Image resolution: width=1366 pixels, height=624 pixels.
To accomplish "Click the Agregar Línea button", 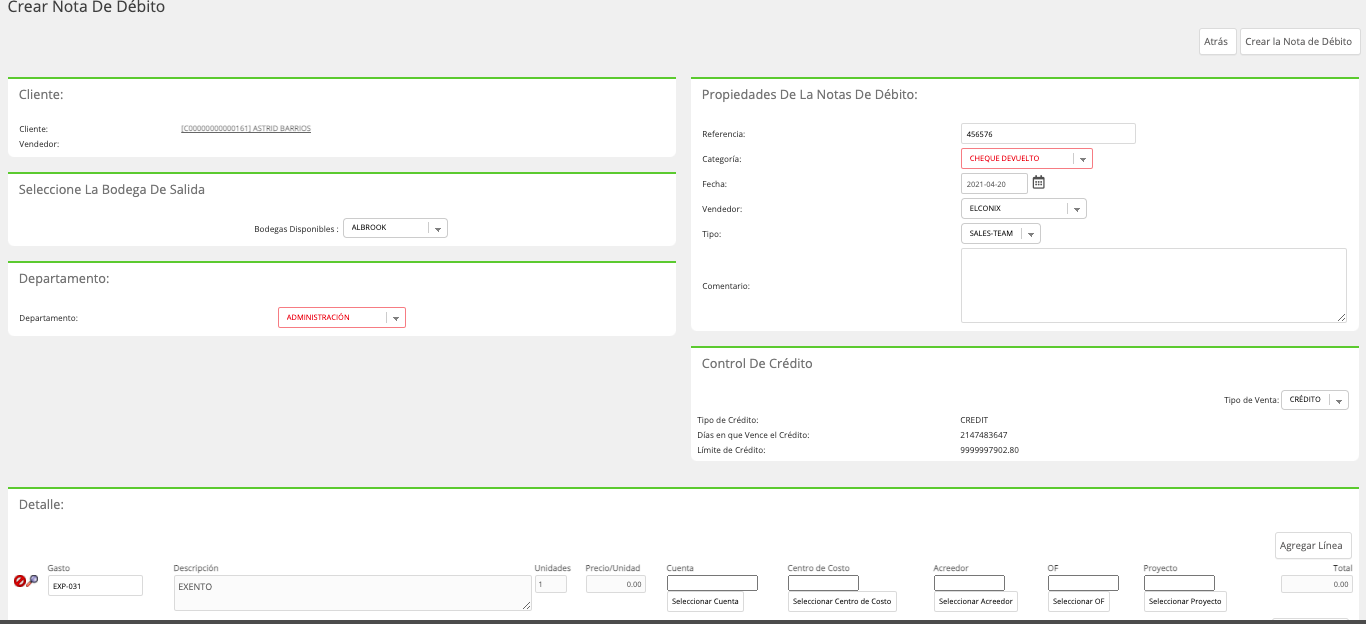I will coord(1314,545).
